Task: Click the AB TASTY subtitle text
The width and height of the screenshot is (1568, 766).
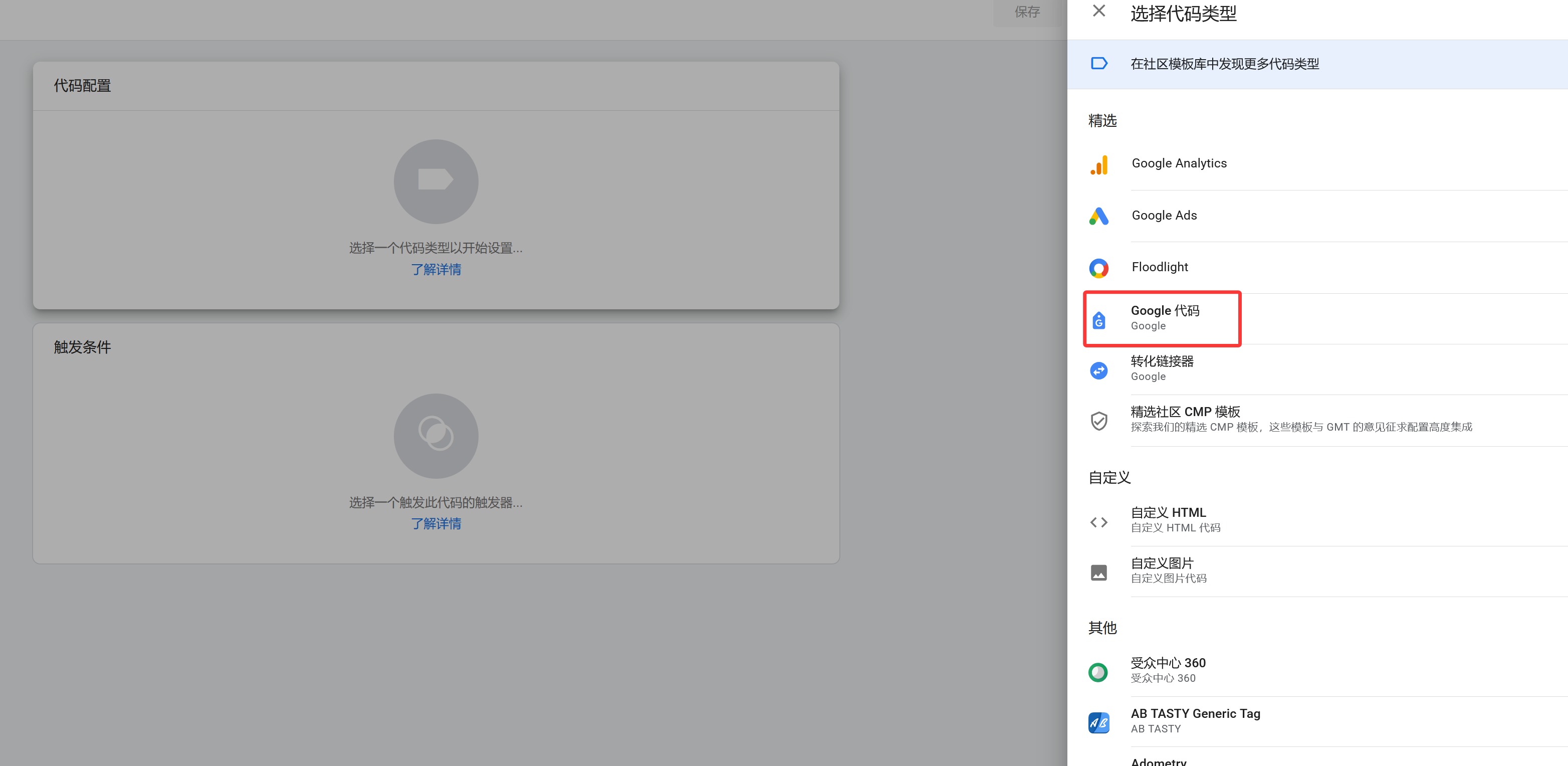Action: point(1155,729)
